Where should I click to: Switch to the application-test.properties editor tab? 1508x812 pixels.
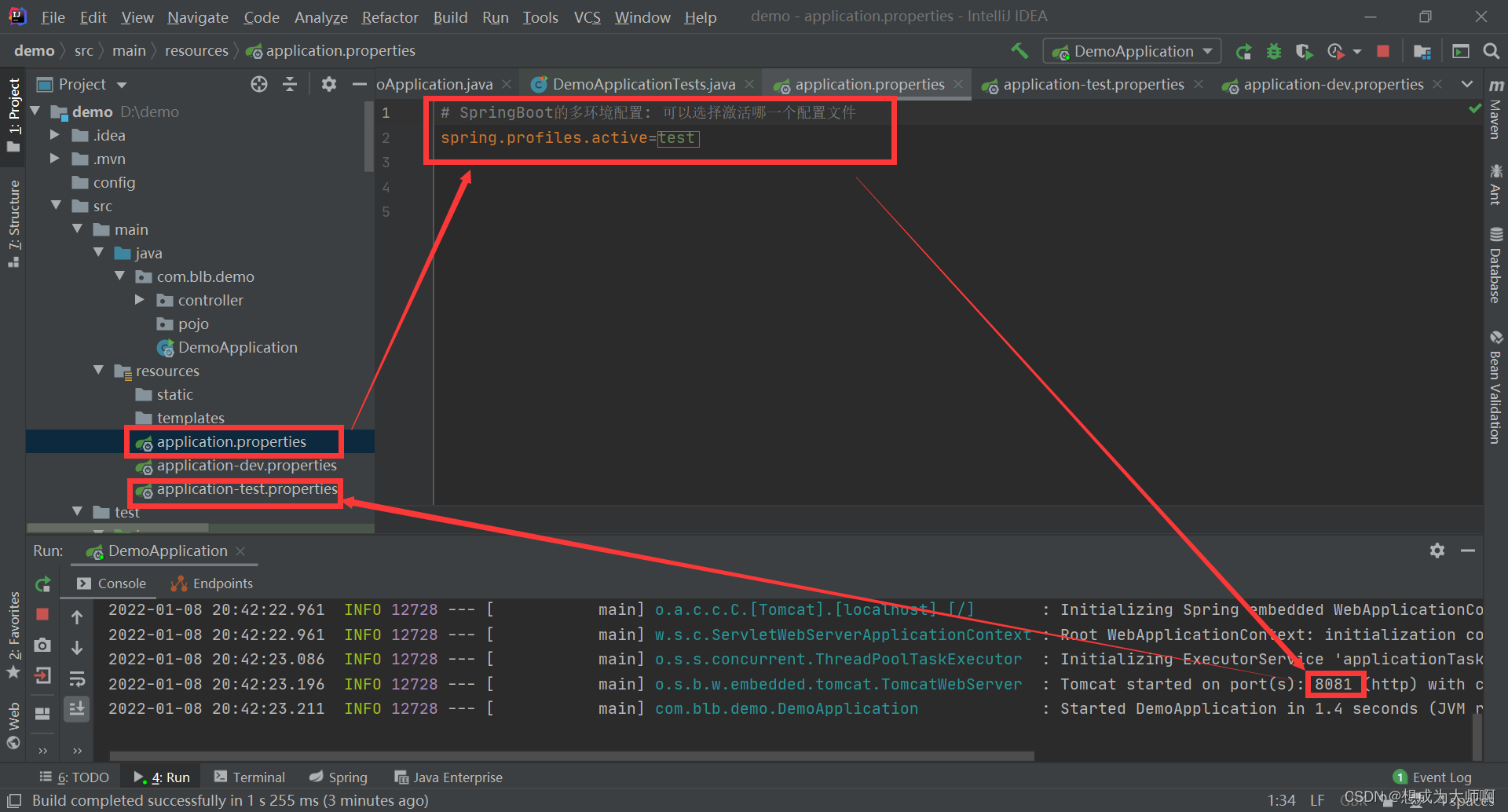[1093, 84]
